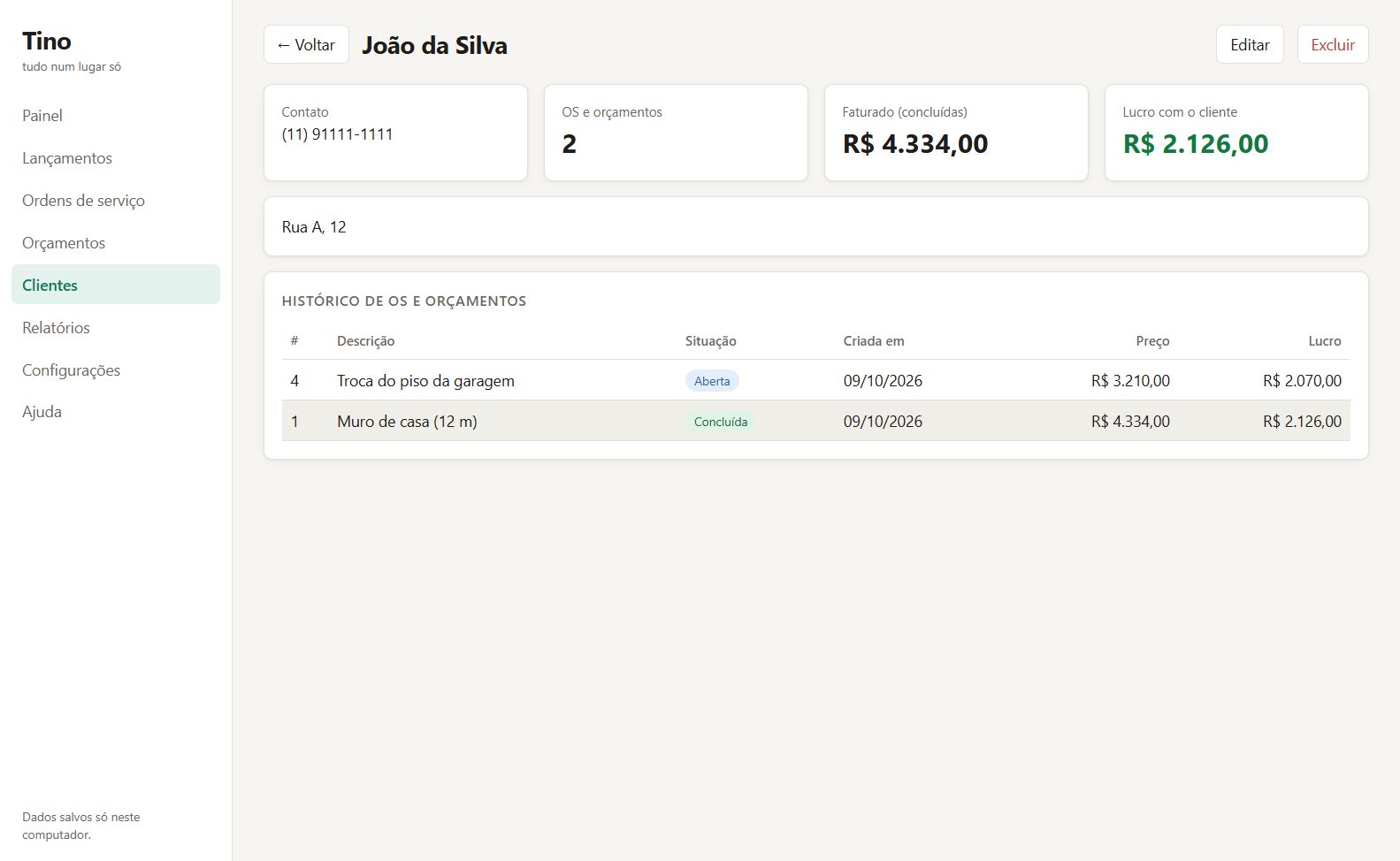Click the Concluída status badge
The height and width of the screenshot is (861, 1400).
721,422
